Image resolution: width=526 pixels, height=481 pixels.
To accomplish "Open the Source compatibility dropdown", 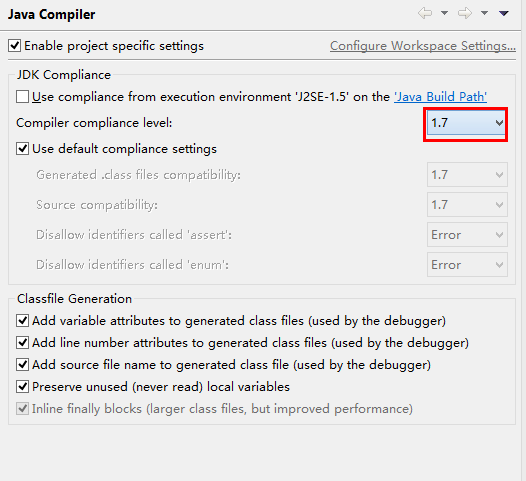I will click(467, 205).
